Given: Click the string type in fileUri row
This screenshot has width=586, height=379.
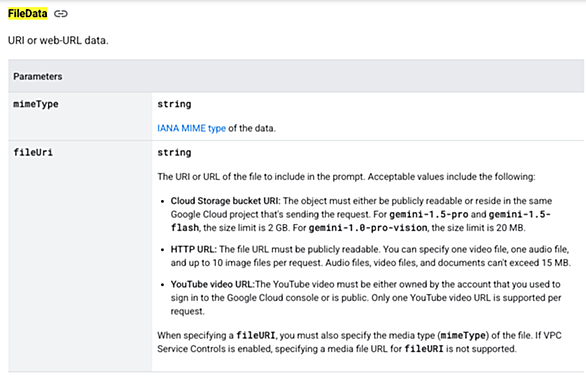Looking at the screenshot, I should pyautogui.click(x=174, y=152).
